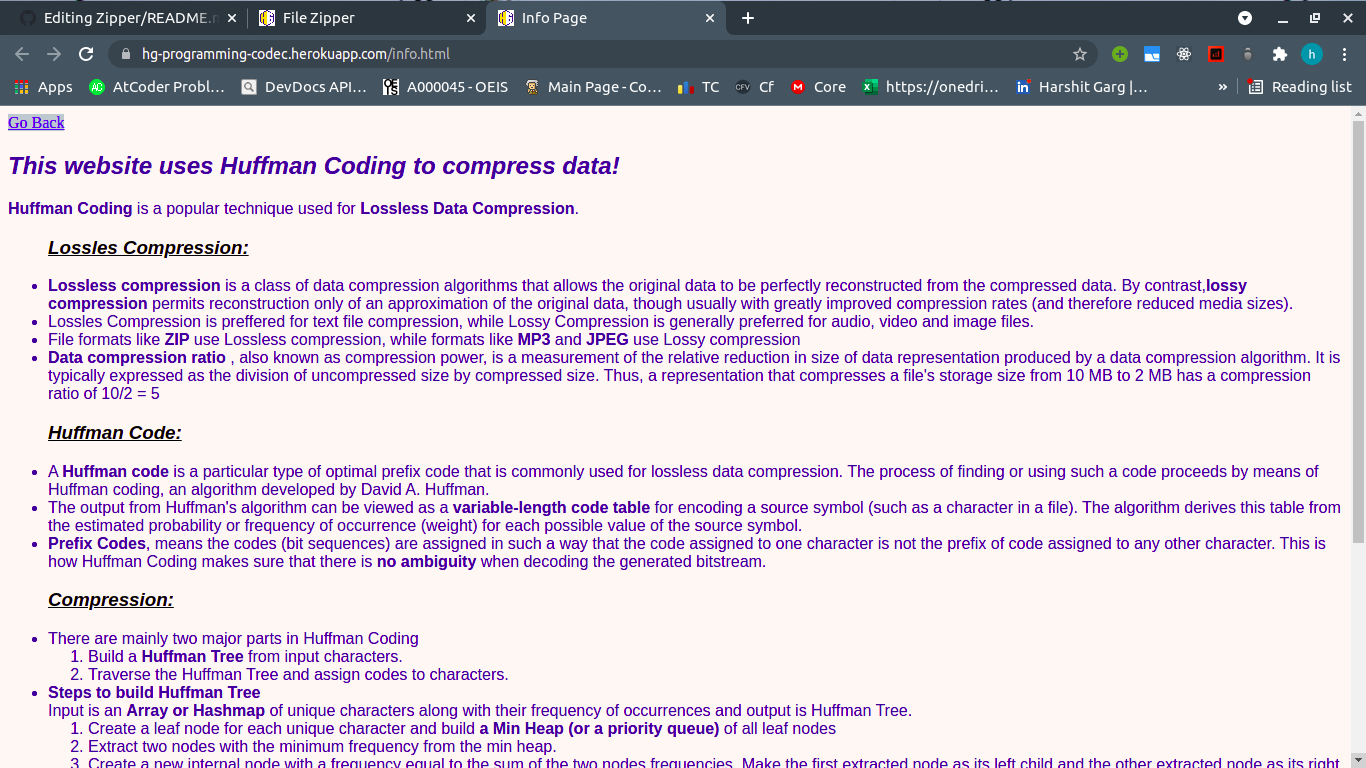This screenshot has width=1366, height=768.
Task: Open the profile avatar 'h'
Action: [x=1312, y=54]
